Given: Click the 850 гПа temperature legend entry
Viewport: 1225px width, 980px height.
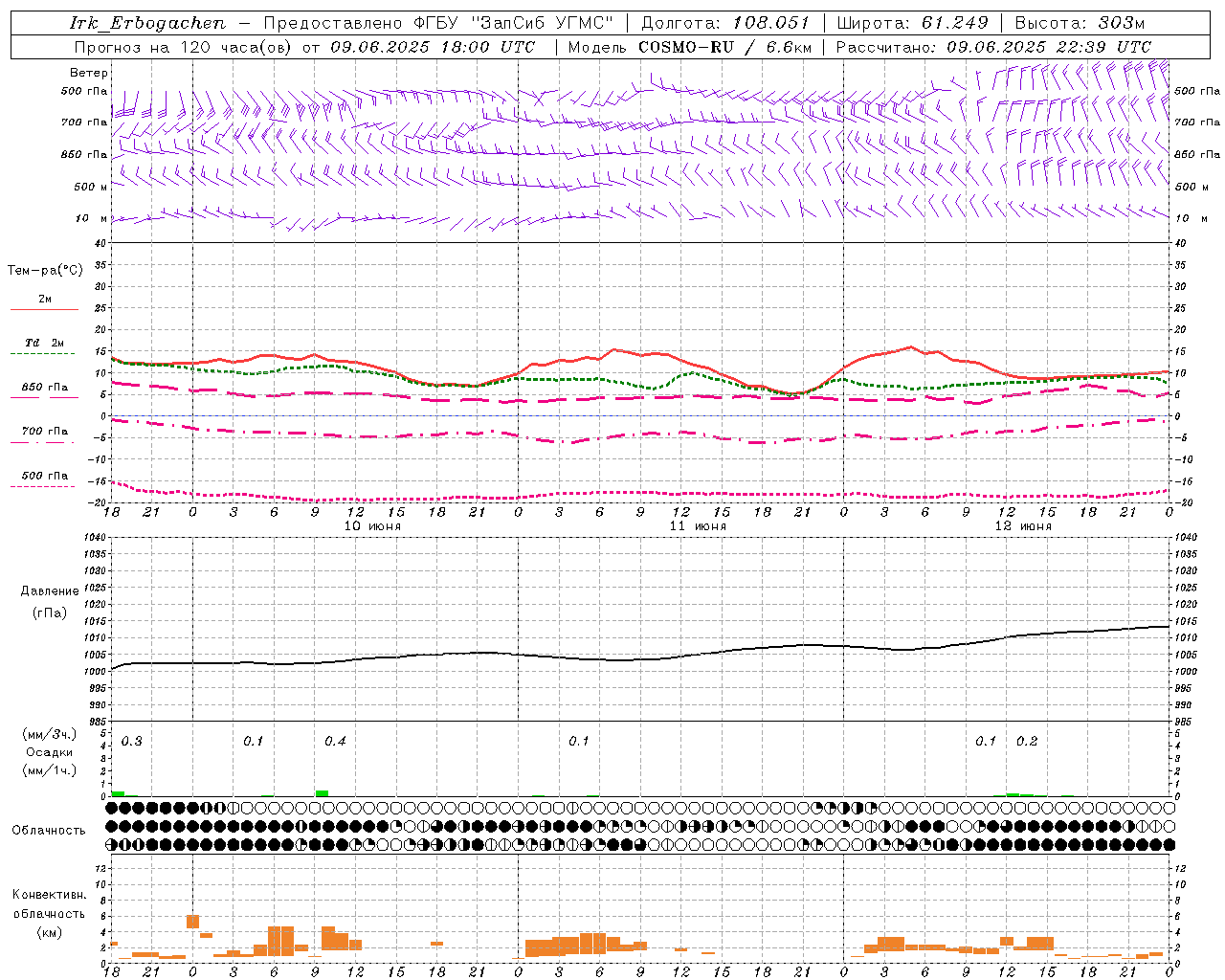Looking at the screenshot, I should click(45, 388).
